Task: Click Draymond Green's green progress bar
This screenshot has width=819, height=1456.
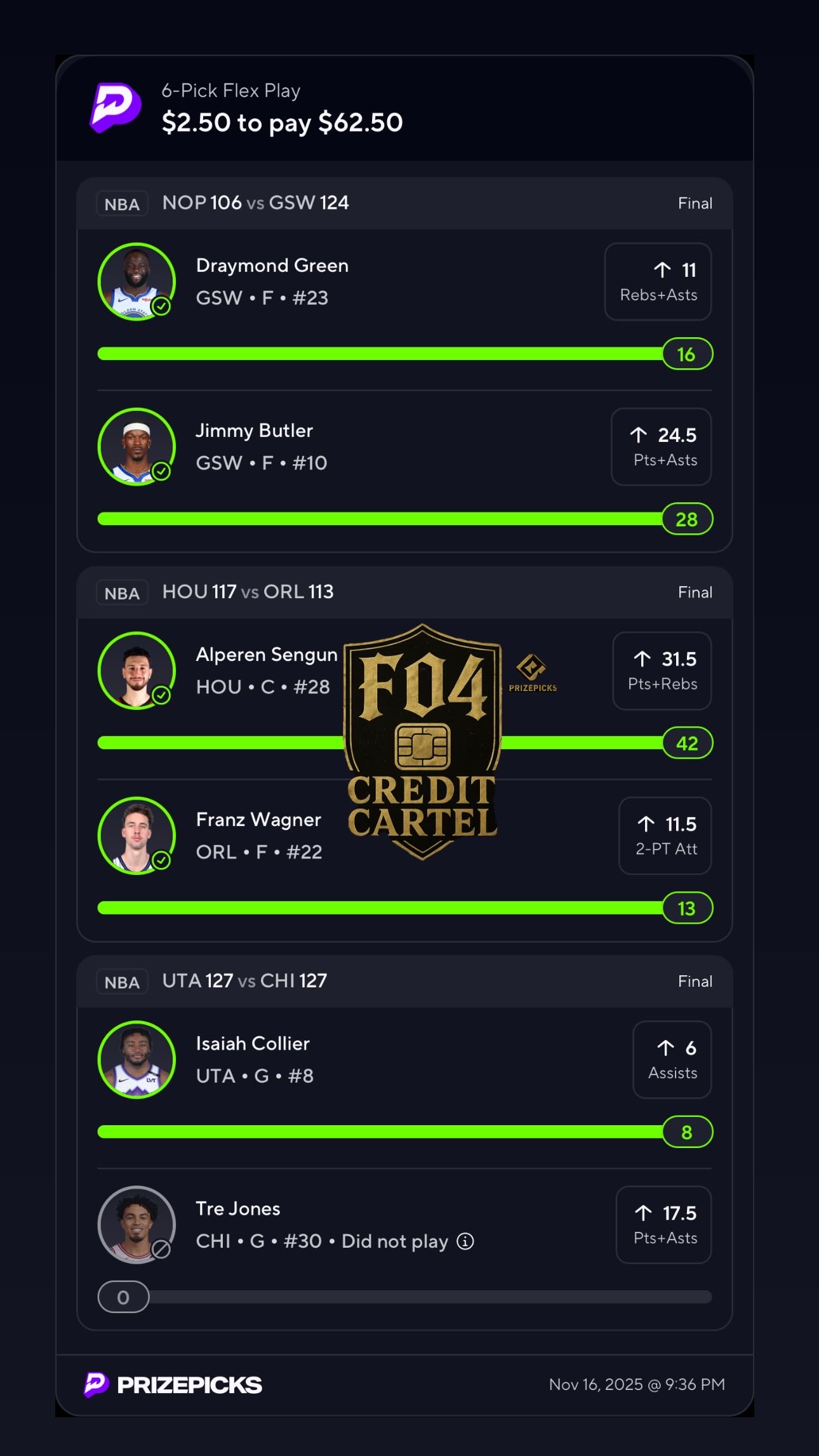Action: (380, 354)
